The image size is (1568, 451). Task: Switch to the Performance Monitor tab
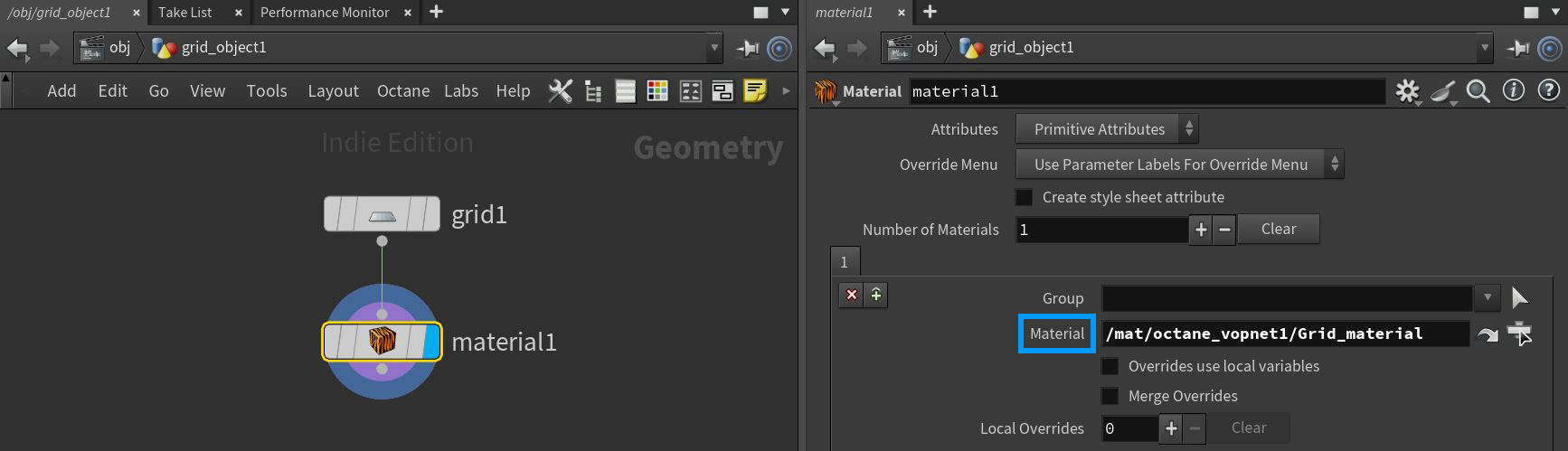(x=325, y=13)
